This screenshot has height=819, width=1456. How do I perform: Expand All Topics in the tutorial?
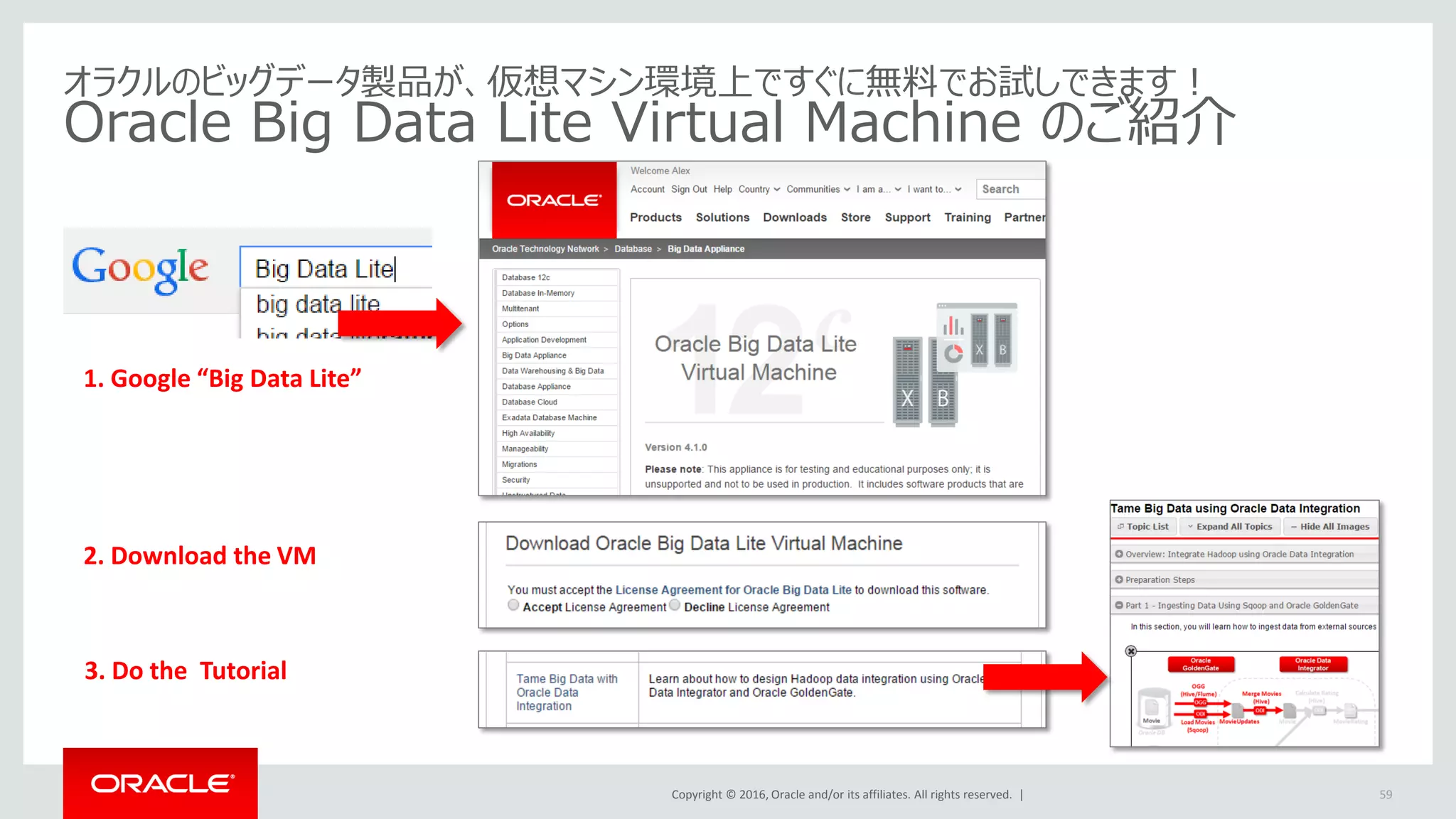(x=1230, y=527)
